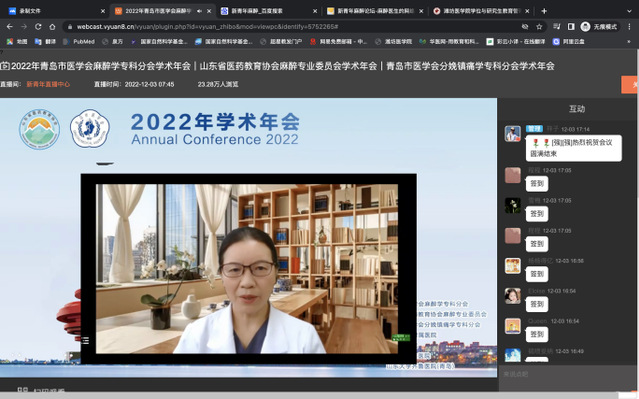Open the media control icon in toolbar
The height and width of the screenshot is (399, 639).
pos(556,26)
